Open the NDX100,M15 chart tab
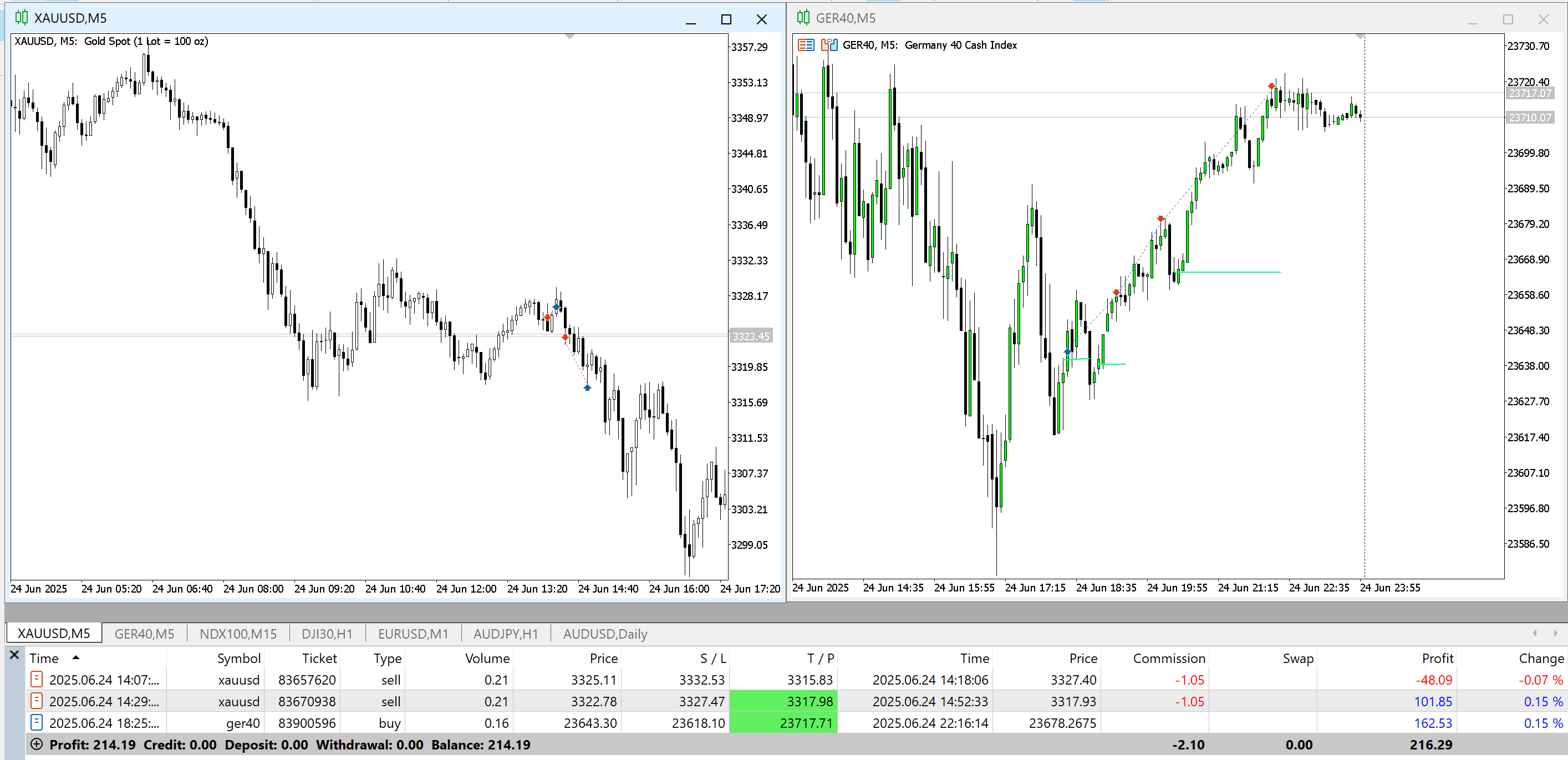This screenshot has height=760, width=1568. [238, 634]
